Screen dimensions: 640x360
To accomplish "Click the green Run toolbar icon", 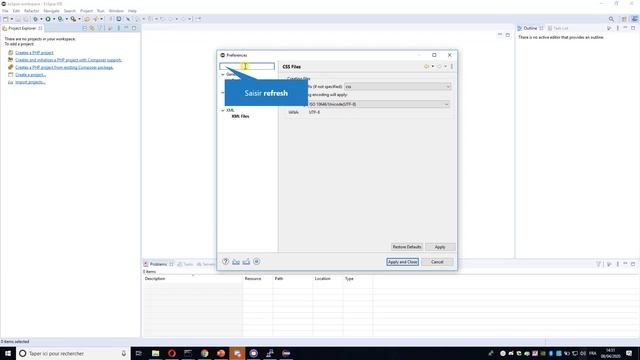I will (x=48, y=19).
